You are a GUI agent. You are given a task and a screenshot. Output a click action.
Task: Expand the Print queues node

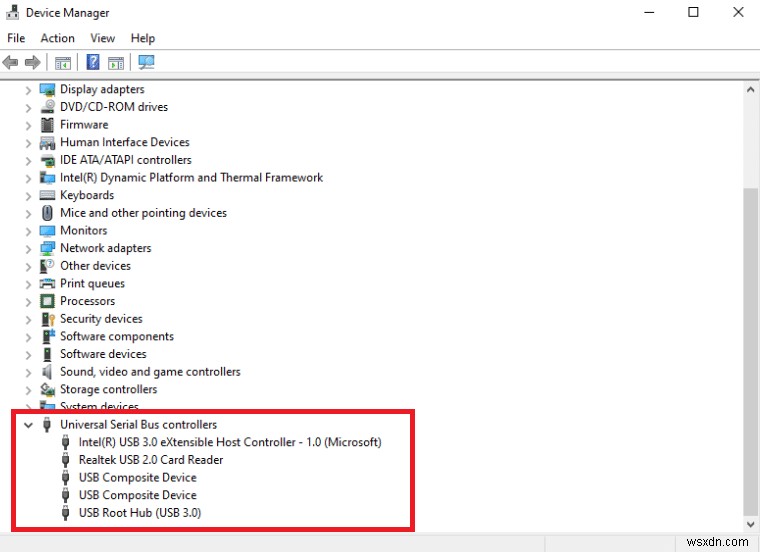28,284
